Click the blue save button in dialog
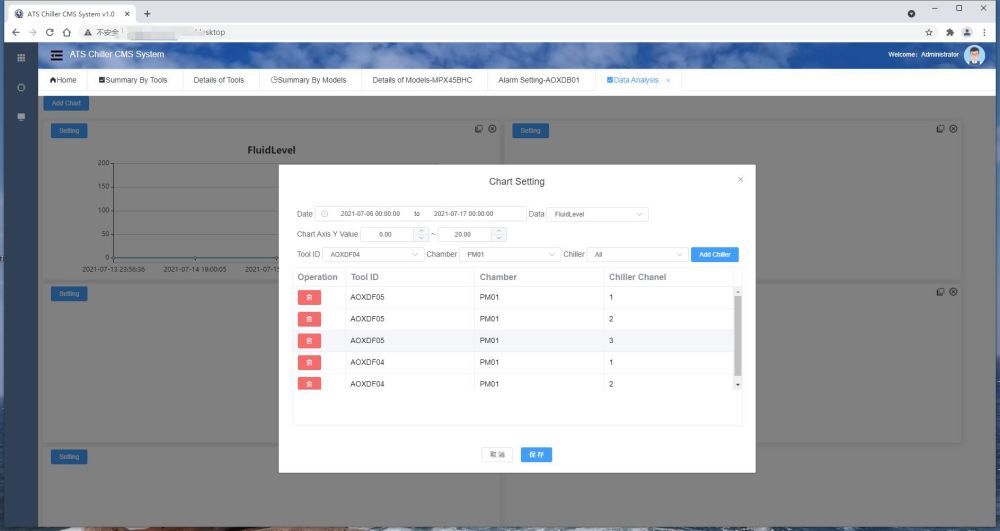 (536, 455)
